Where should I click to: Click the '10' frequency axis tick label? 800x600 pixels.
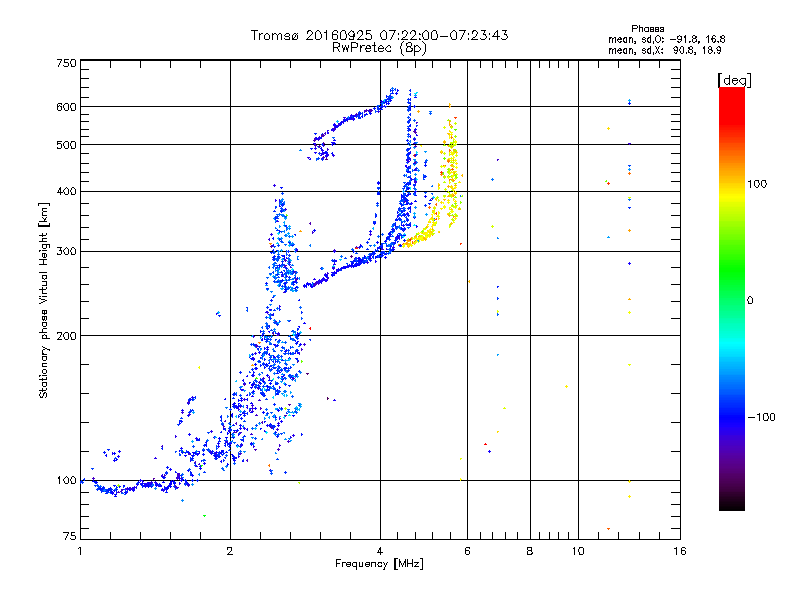click(578, 551)
